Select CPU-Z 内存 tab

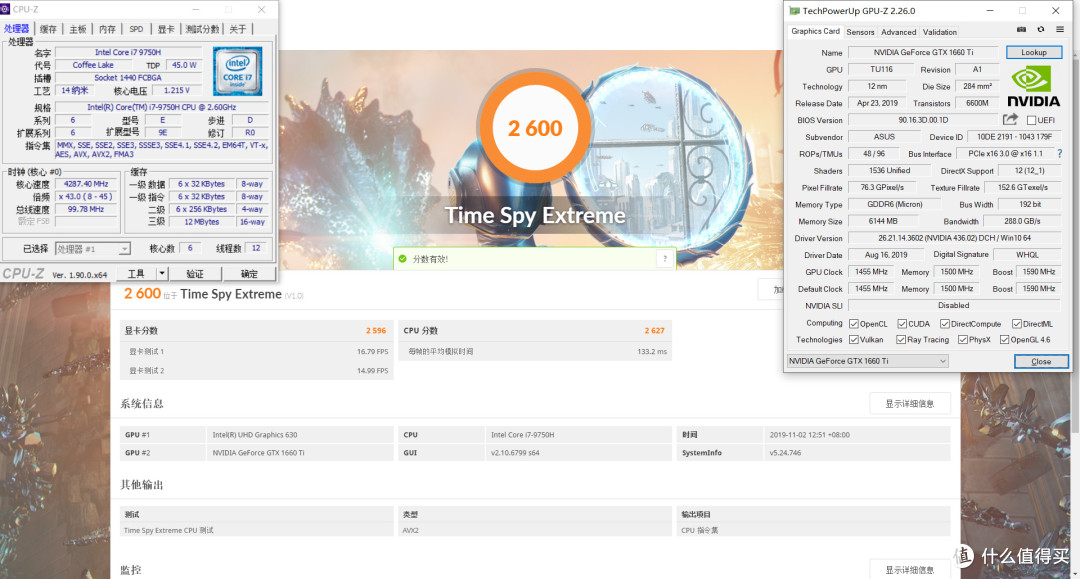click(x=107, y=29)
